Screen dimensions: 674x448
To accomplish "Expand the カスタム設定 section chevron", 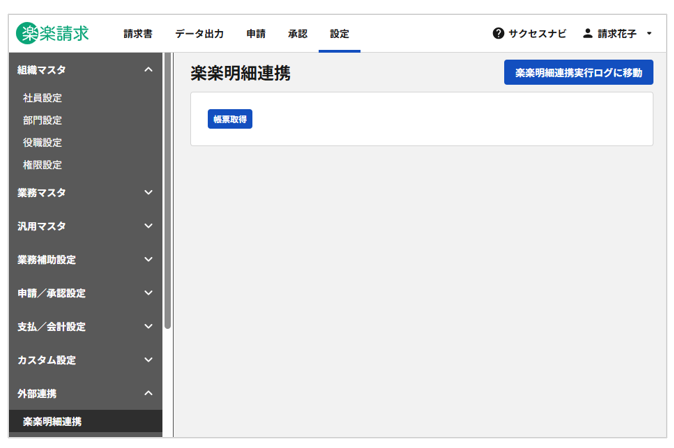I will tap(148, 360).
